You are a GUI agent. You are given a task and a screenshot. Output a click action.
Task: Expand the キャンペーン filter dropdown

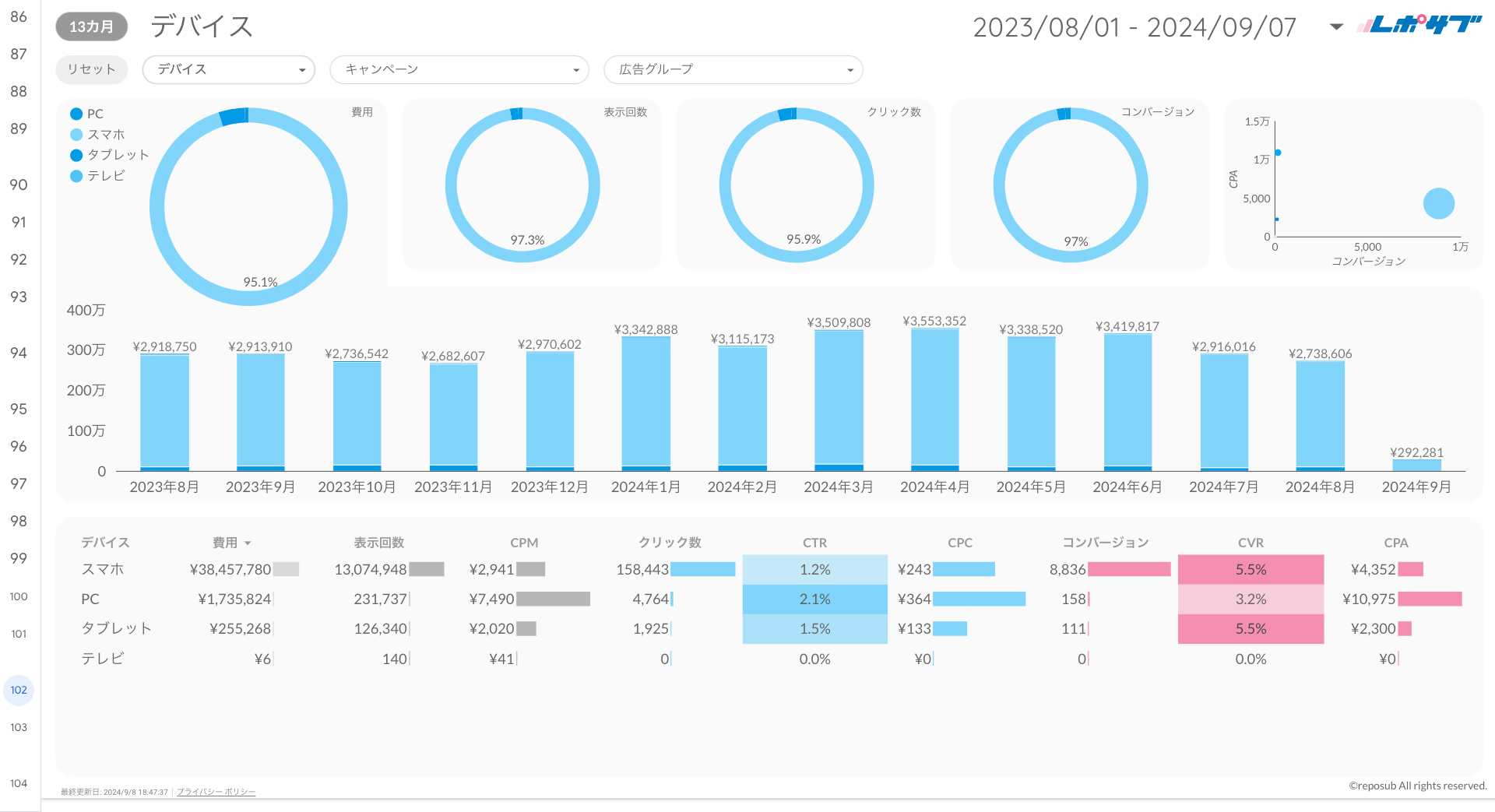[x=459, y=70]
